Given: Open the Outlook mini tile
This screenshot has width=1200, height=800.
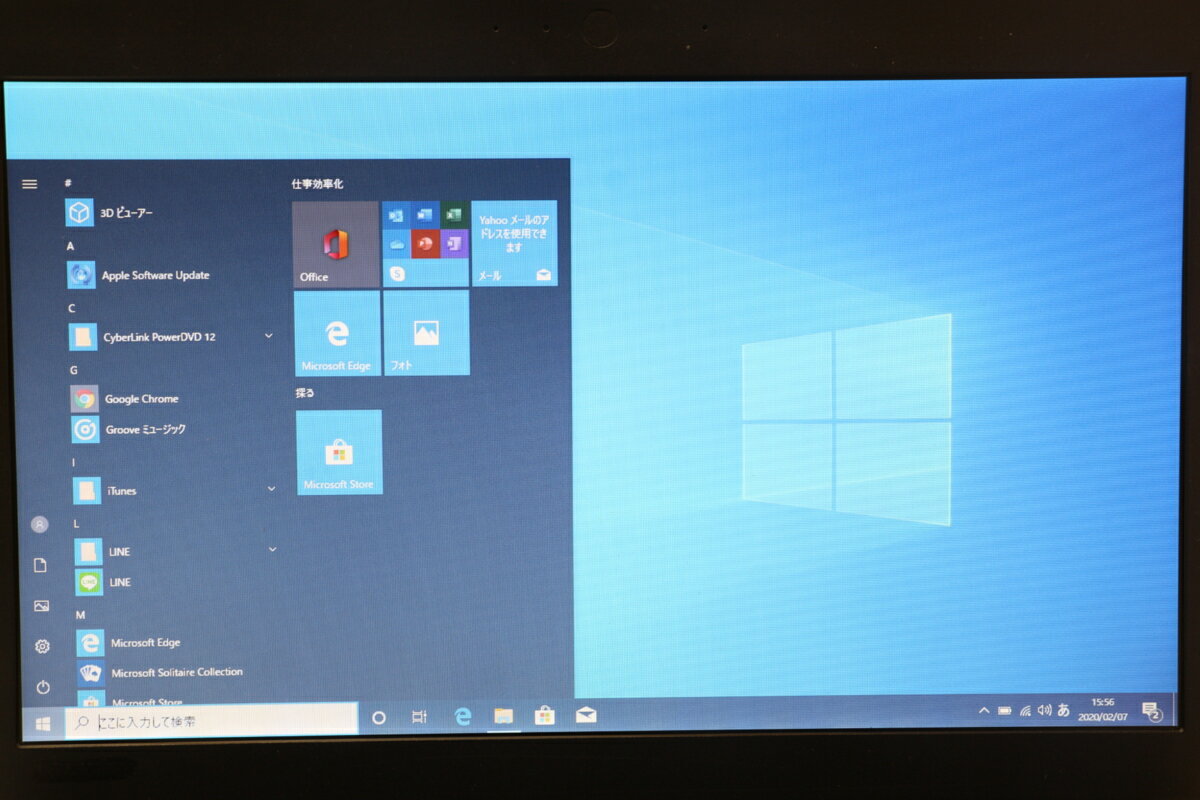Looking at the screenshot, I should pos(396,214).
